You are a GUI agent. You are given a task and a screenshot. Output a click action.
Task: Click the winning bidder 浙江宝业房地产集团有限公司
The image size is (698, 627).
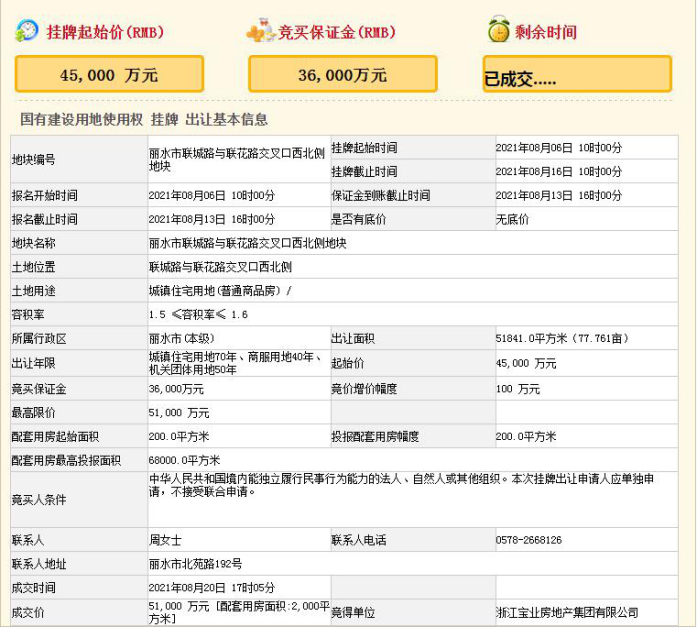pyautogui.click(x=566, y=612)
